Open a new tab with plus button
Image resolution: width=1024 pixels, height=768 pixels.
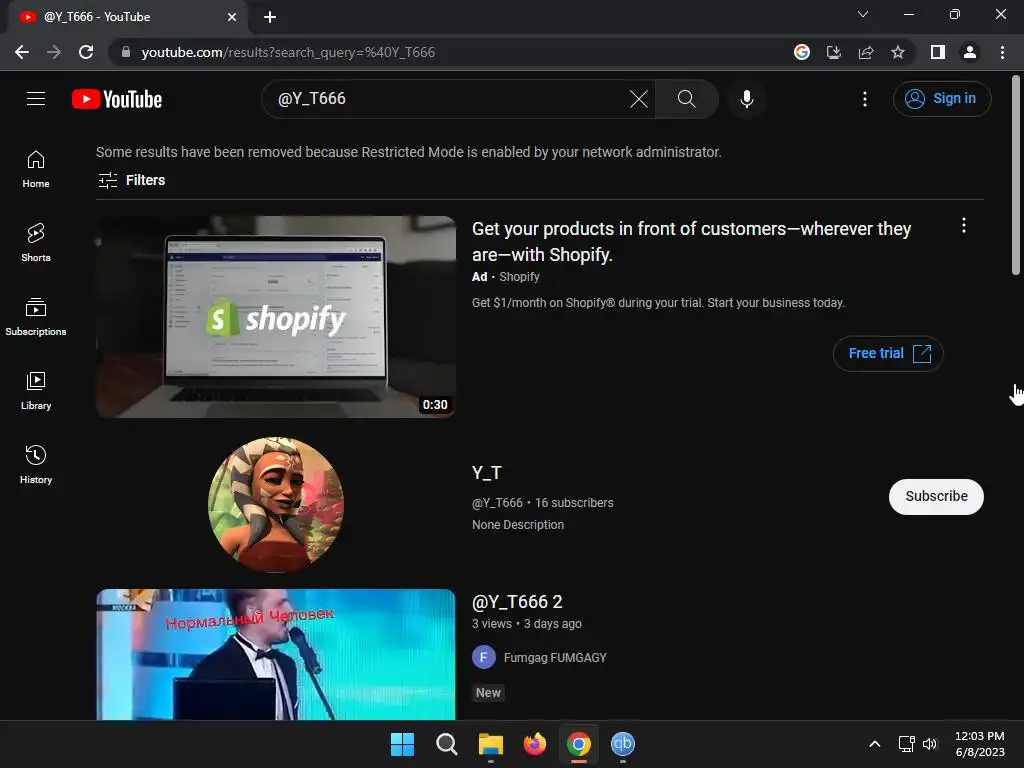(x=270, y=17)
